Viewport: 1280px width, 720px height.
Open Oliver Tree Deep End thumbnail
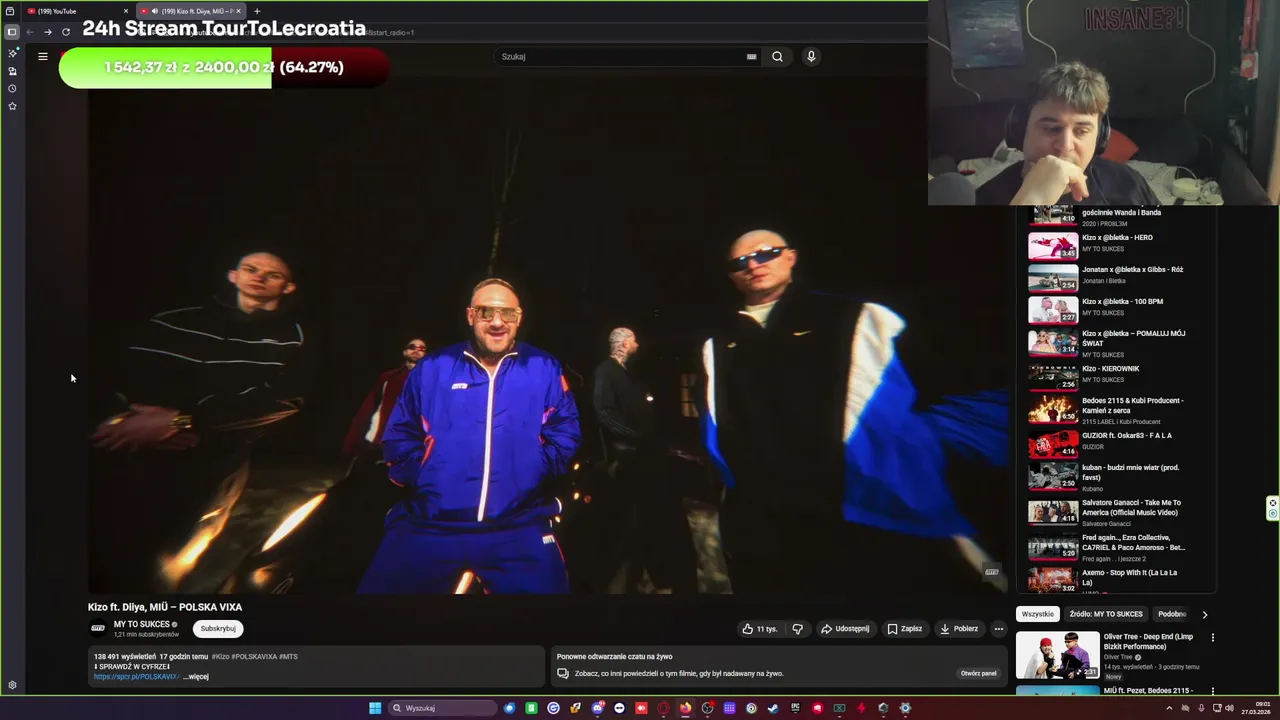1057,655
